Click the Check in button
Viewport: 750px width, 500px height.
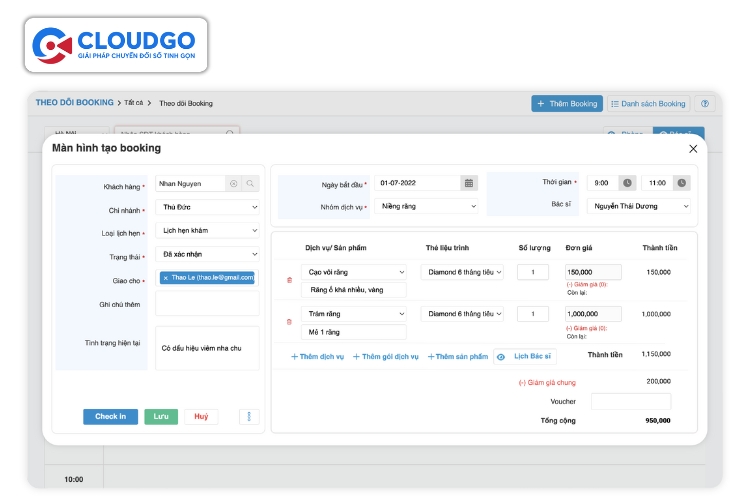coord(110,417)
